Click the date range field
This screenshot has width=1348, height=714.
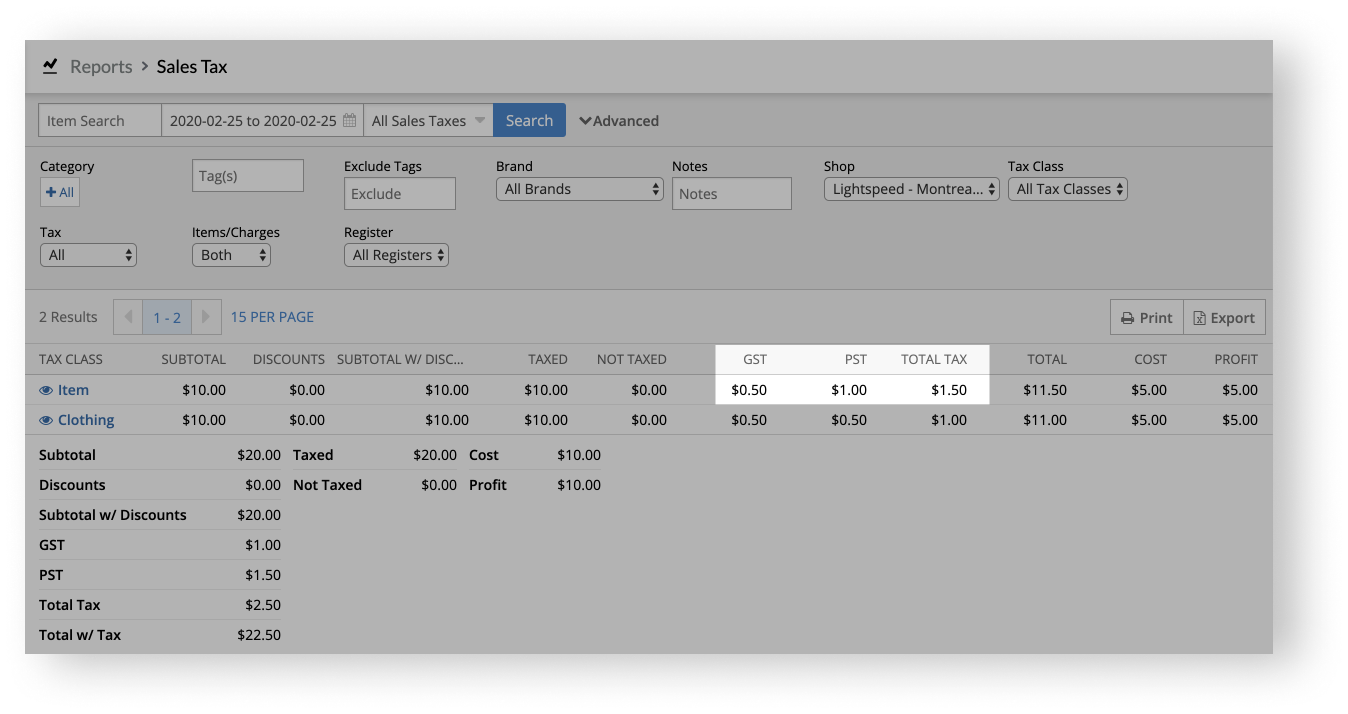[x=262, y=121]
